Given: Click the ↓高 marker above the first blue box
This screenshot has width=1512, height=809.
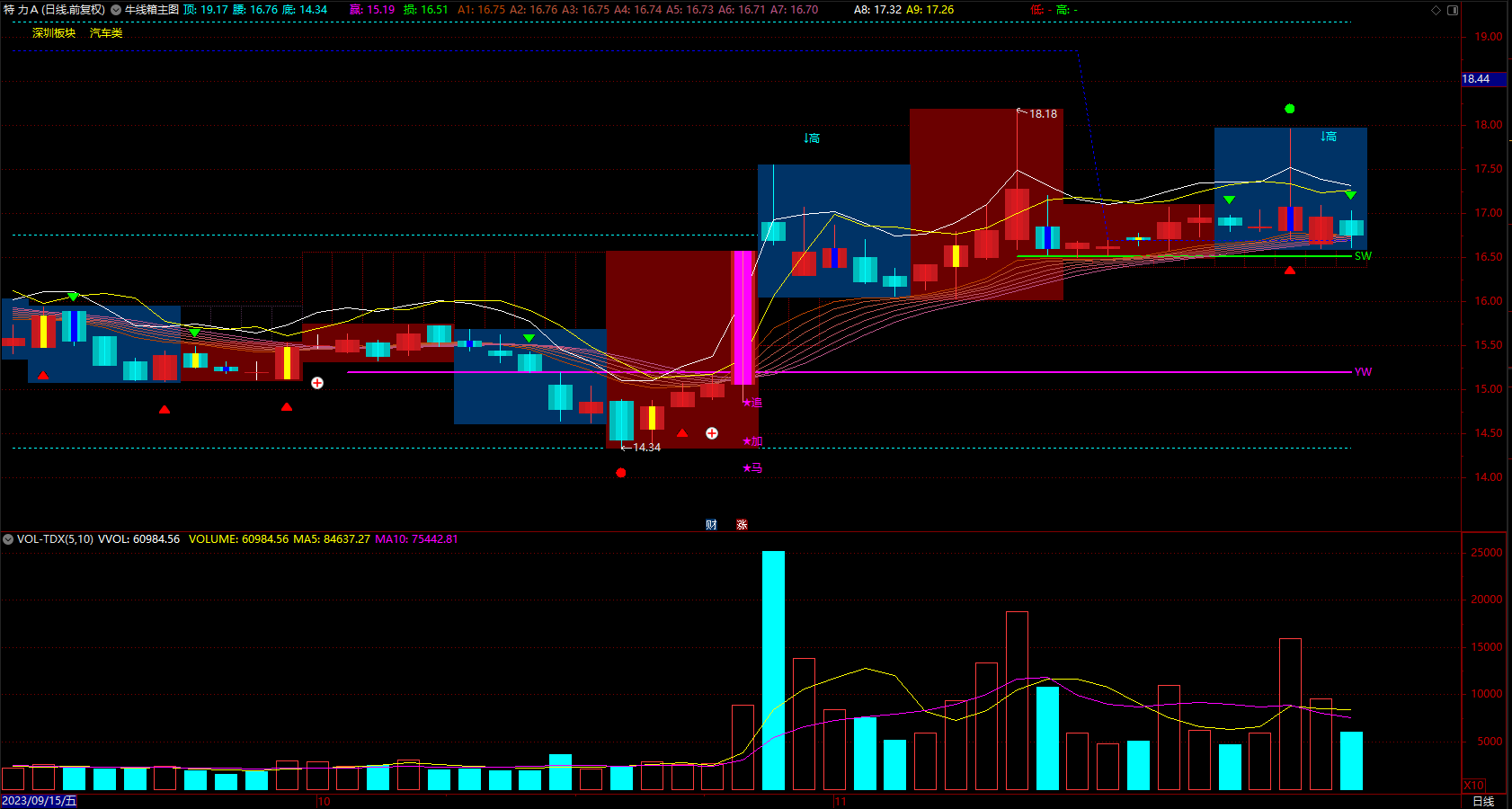Looking at the screenshot, I should click(x=812, y=138).
